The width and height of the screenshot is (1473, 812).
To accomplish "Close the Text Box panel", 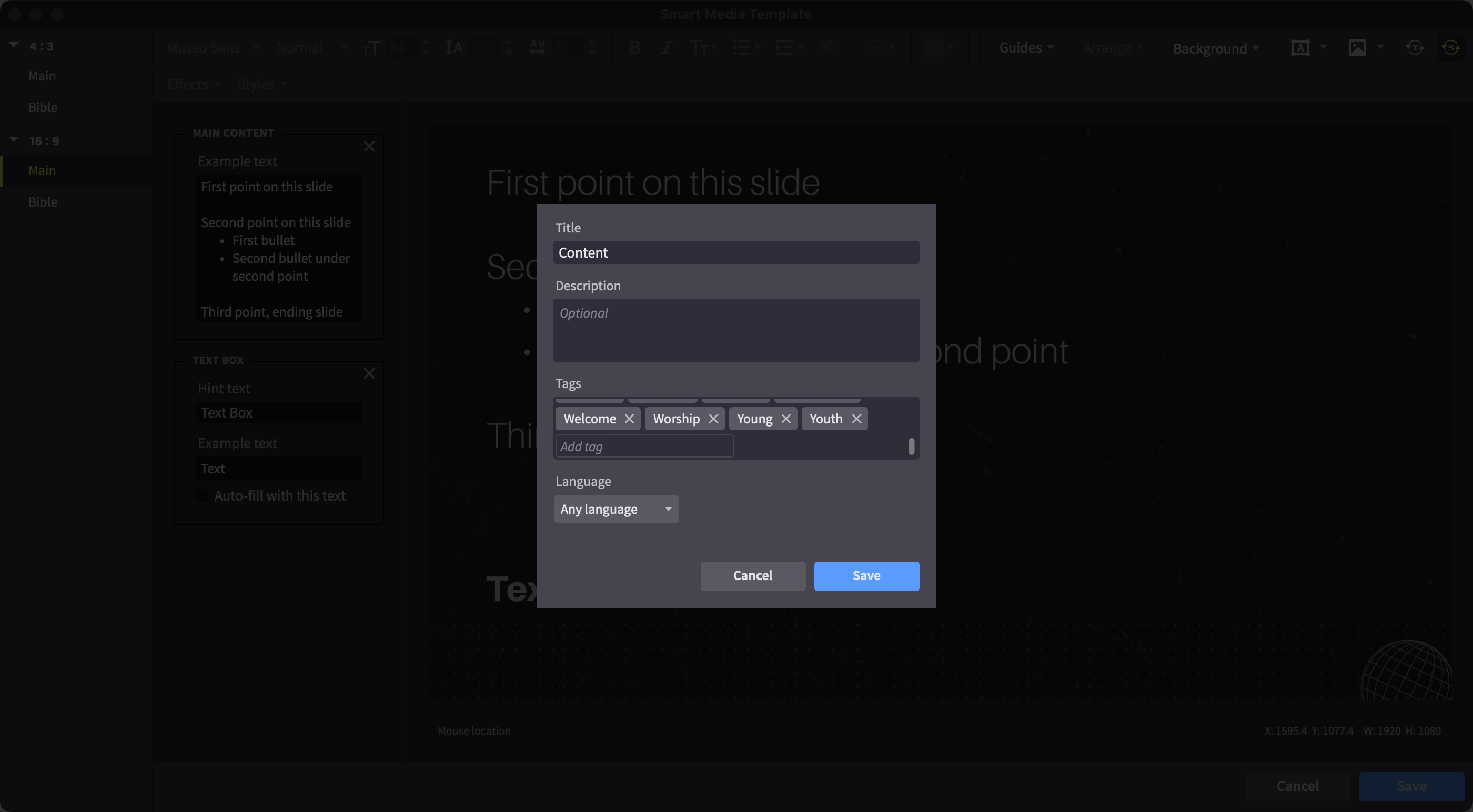I will 369,373.
